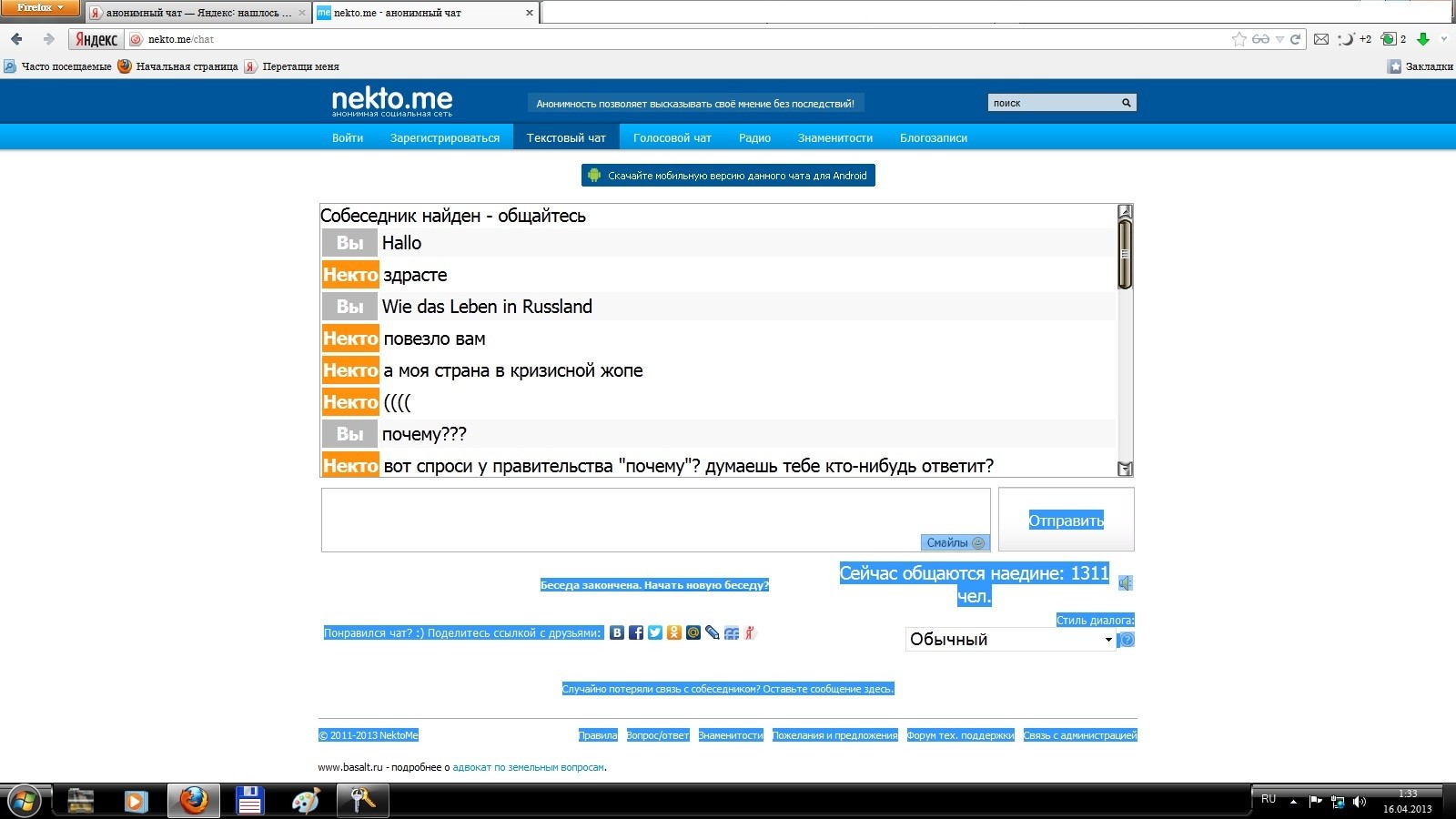
Task: Open the 'Закладки' bookmarks button
Action: click(x=1420, y=66)
